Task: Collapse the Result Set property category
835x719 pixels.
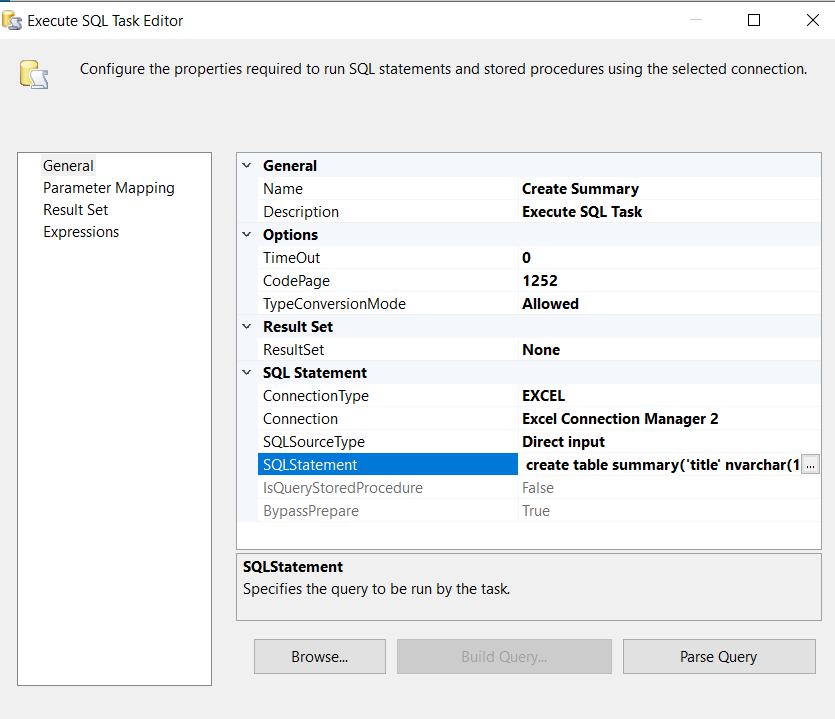Action: (247, 327)
